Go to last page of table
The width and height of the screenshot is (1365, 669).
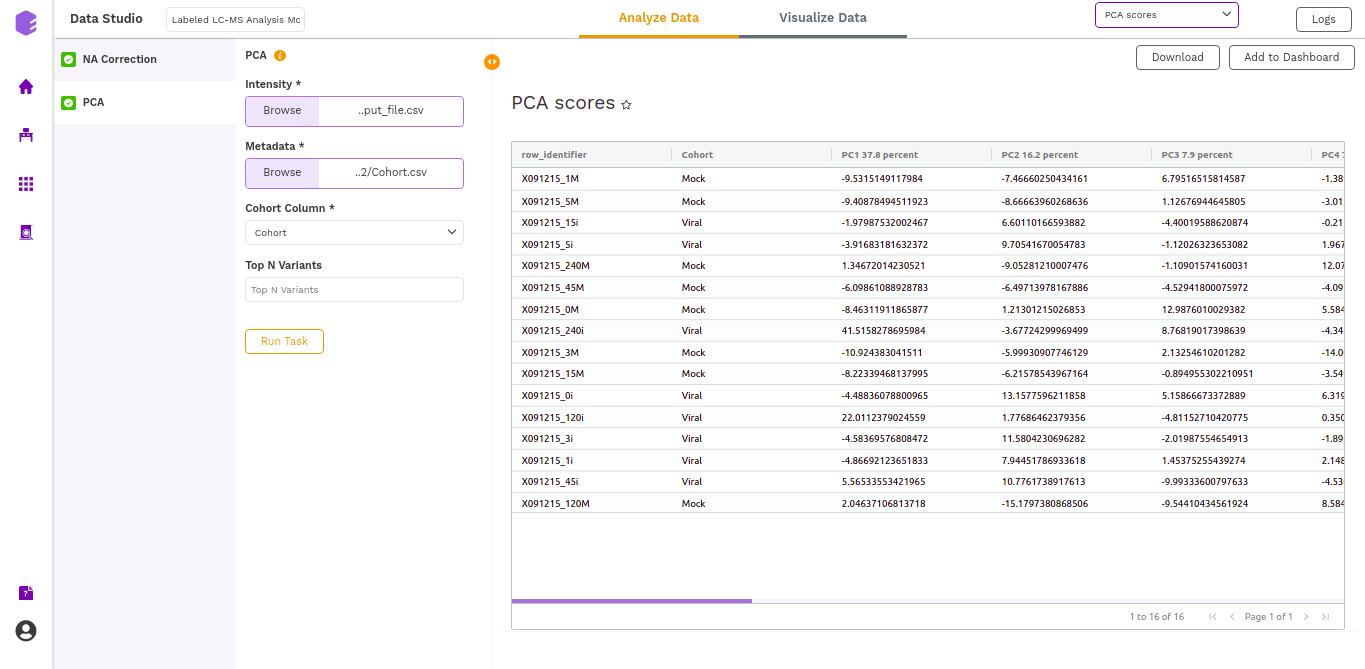click(1325, 617)
